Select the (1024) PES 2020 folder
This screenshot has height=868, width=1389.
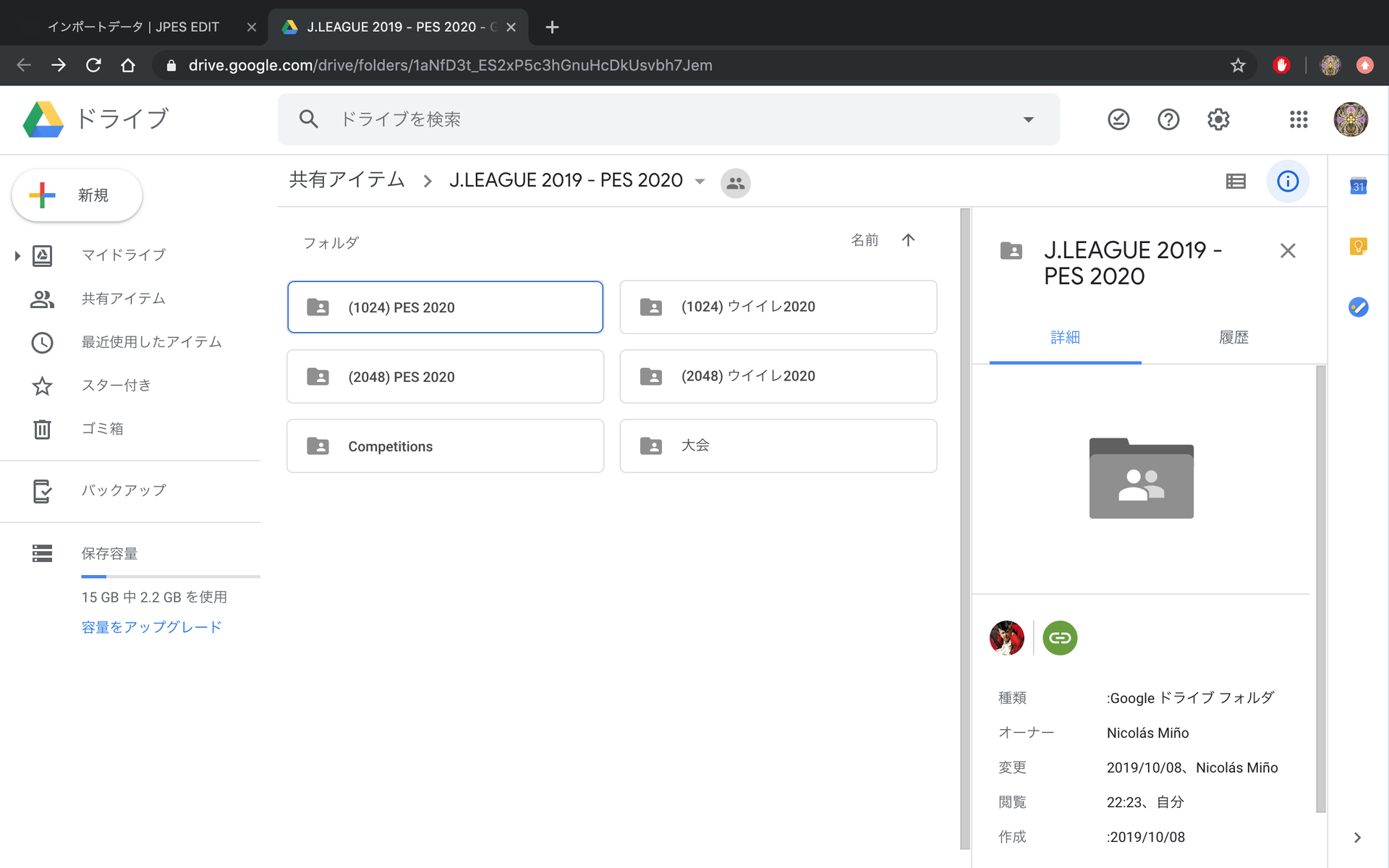point(445,307)
